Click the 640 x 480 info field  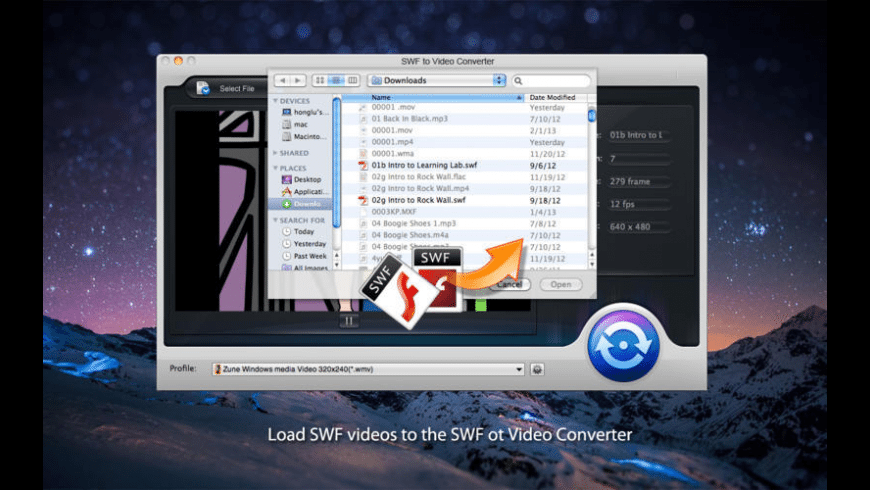[x=638, y=227]
